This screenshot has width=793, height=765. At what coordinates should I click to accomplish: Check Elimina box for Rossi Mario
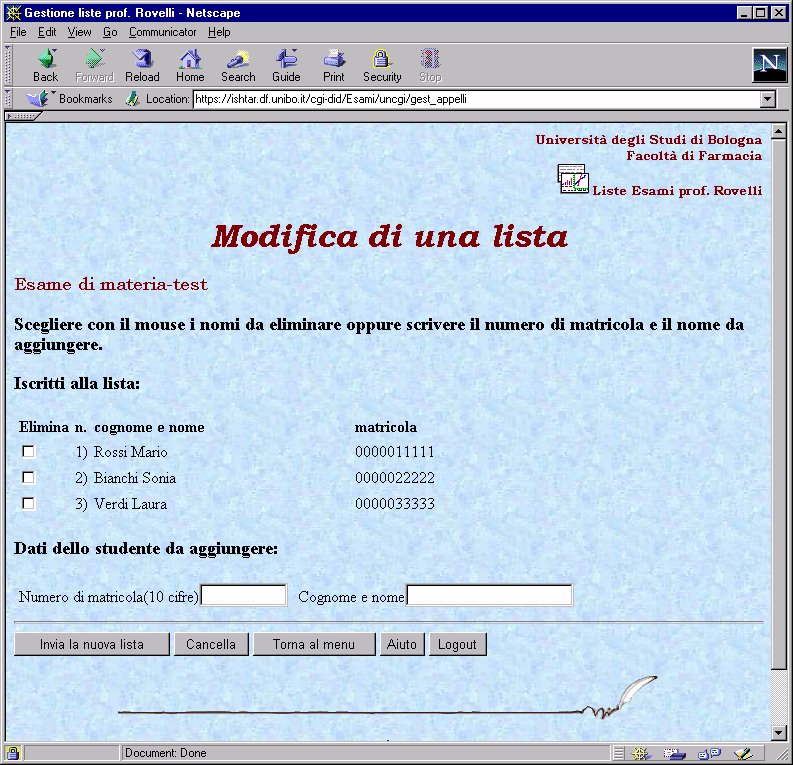coord(28,452)
